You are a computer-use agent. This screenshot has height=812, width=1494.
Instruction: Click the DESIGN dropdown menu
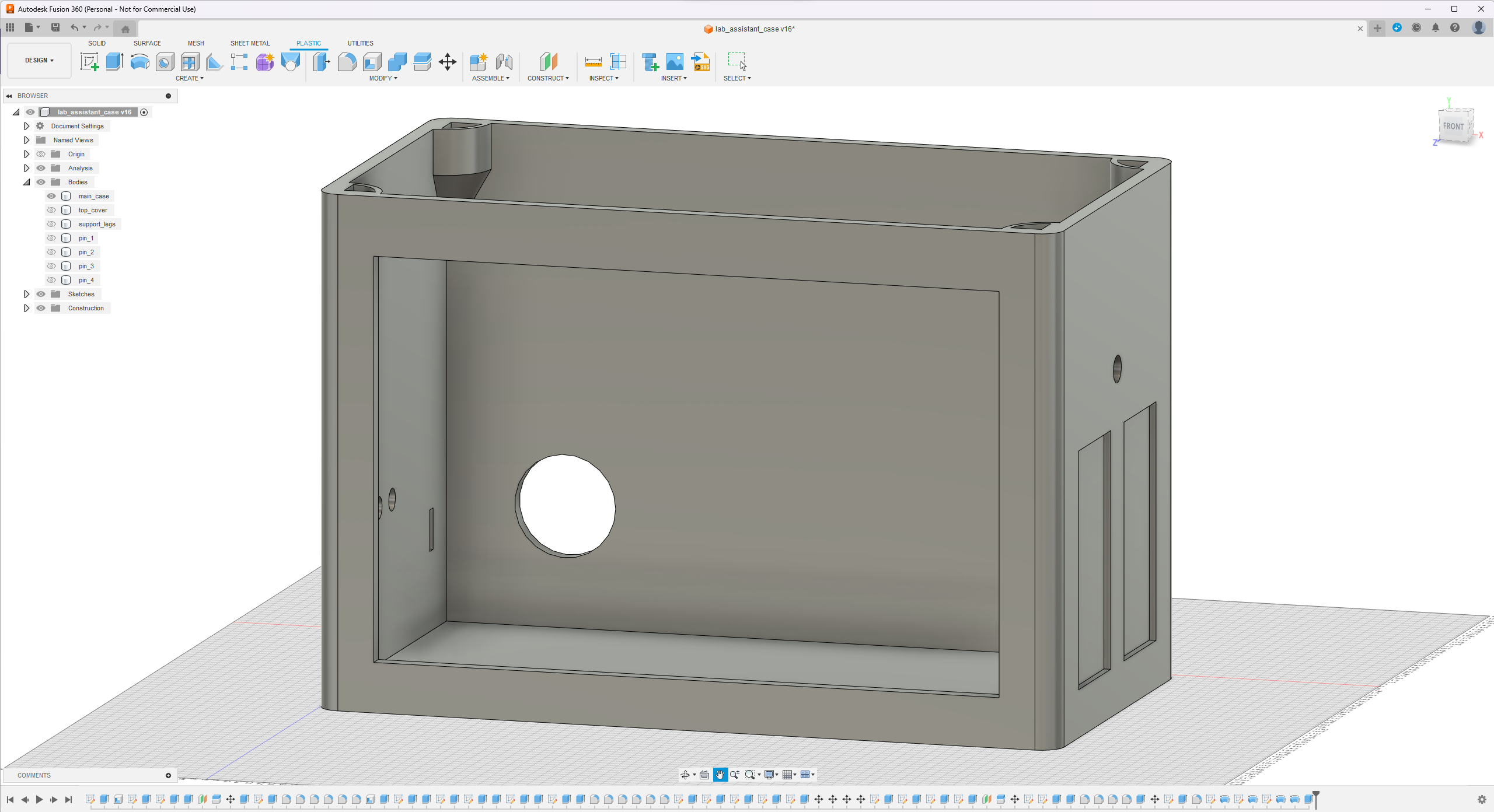[x=38, y=59]
